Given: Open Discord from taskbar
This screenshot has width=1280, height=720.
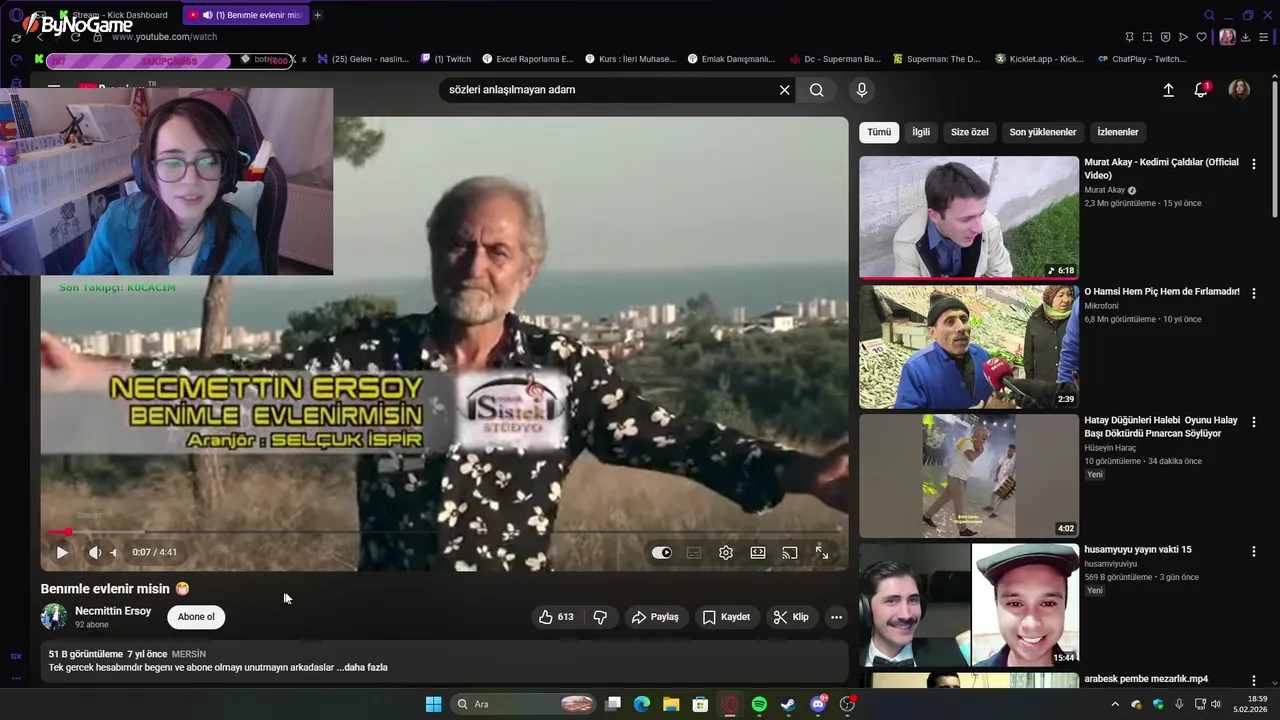Looking at the screenshot, I should click(x=818, y=704).
